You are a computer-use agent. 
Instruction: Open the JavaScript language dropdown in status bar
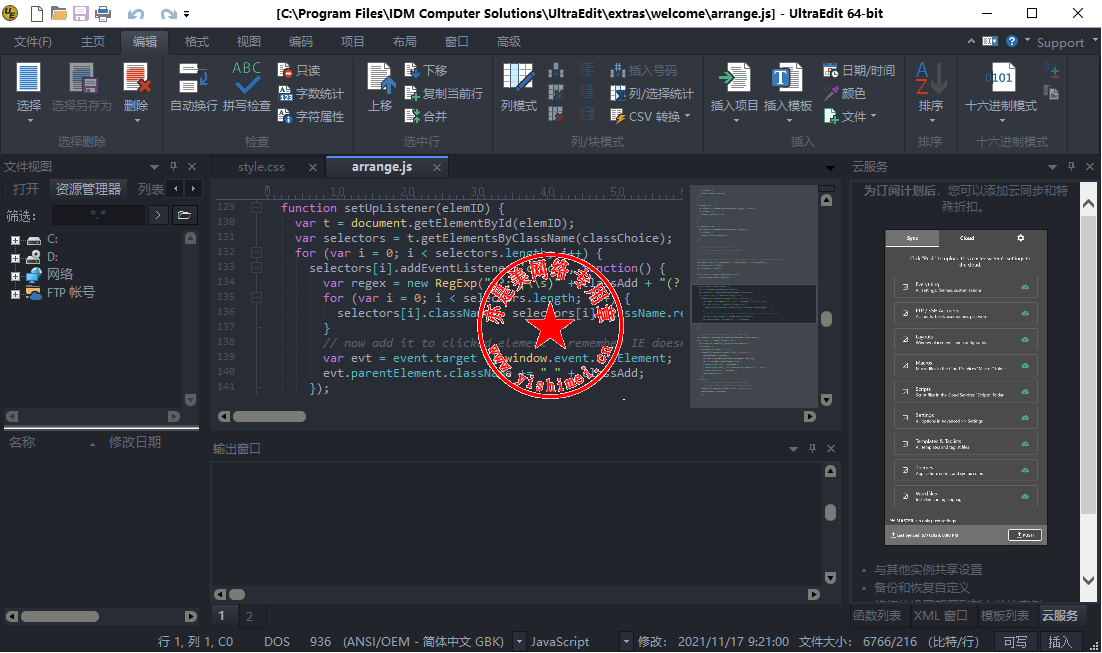(625, 642)
